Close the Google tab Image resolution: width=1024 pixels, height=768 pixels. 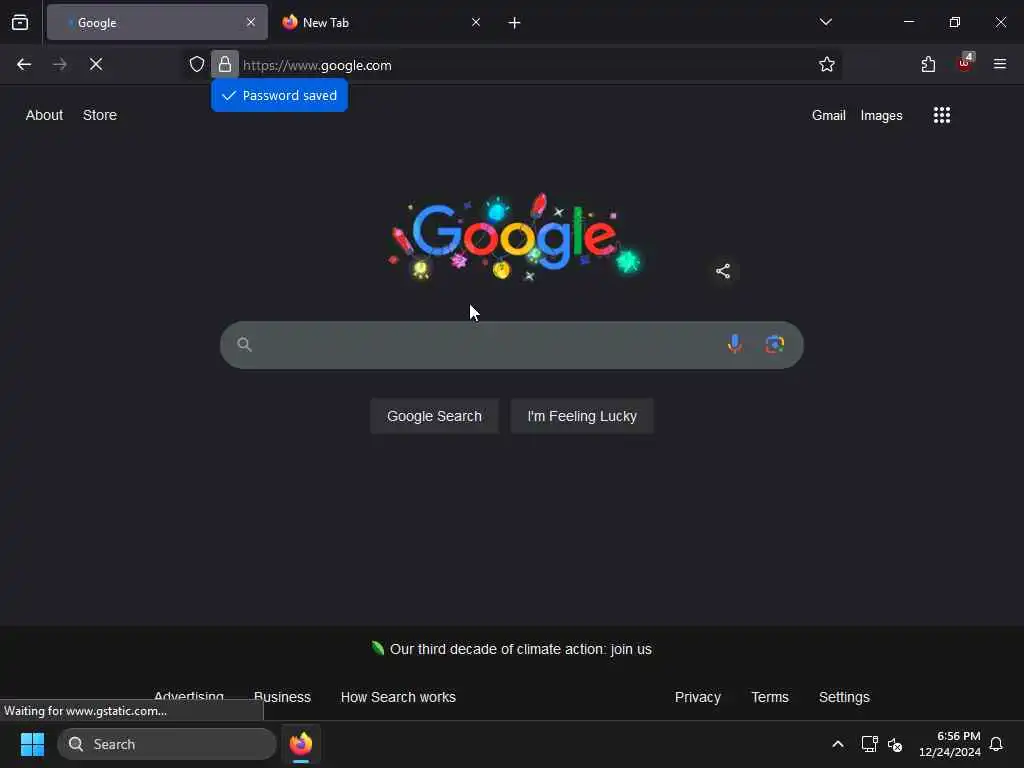[251, 22]
